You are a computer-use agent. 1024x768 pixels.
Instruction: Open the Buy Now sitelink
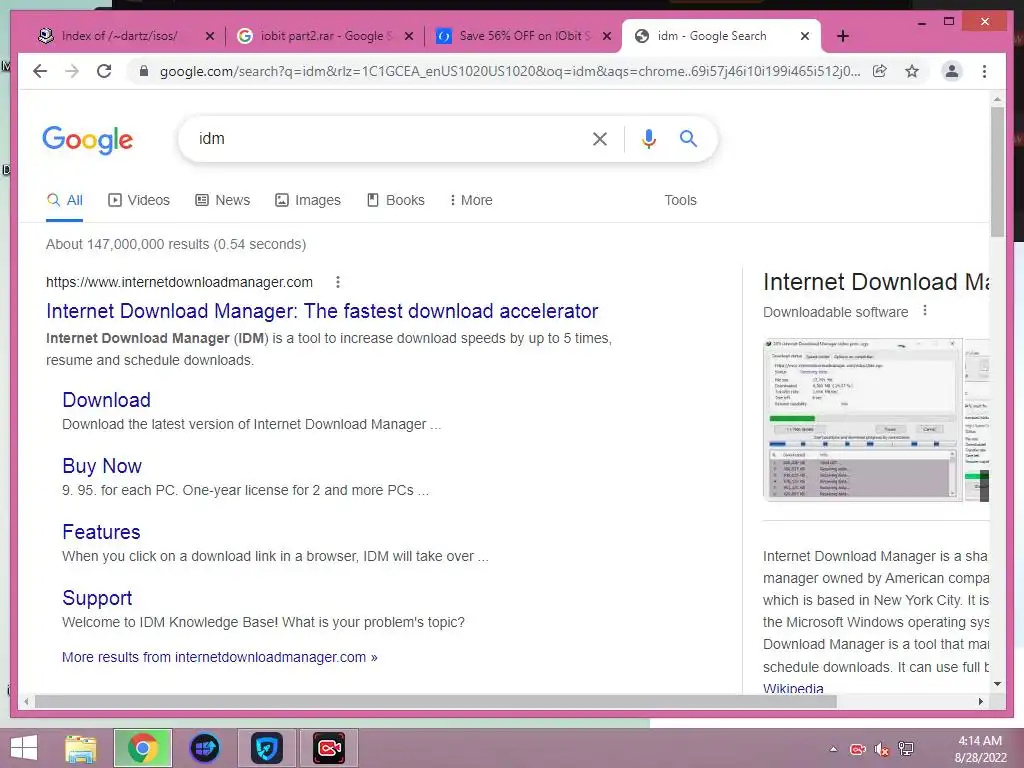[x=102, y=466]
